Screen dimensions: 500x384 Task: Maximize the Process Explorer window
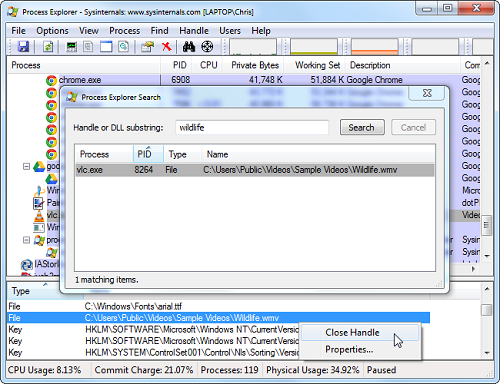pos(448,8)
